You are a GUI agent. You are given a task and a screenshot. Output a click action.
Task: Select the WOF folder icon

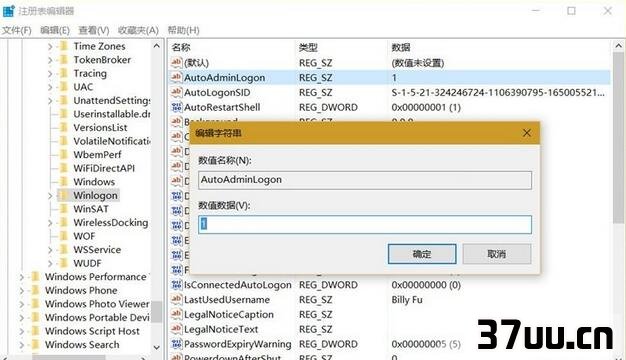(63, 236)
